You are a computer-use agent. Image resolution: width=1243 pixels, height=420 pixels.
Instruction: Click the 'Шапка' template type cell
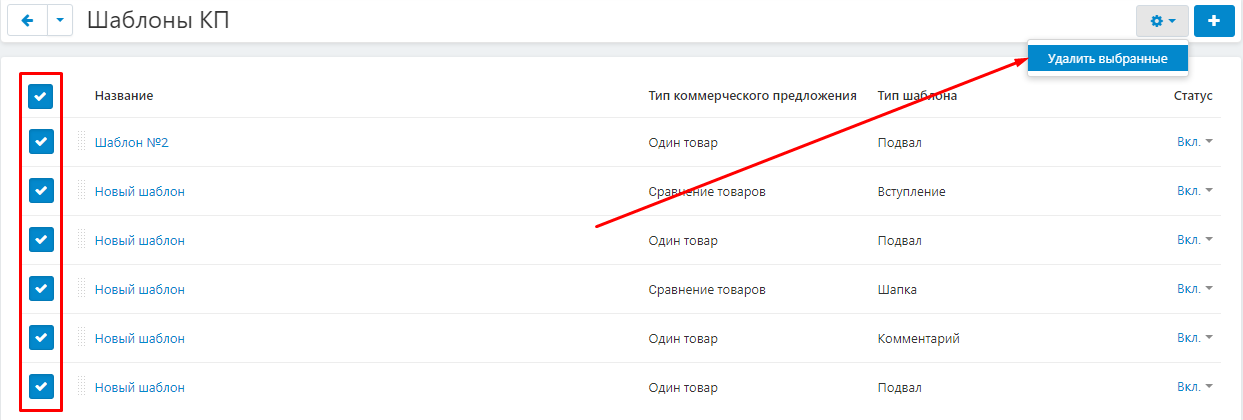point(897,289)
